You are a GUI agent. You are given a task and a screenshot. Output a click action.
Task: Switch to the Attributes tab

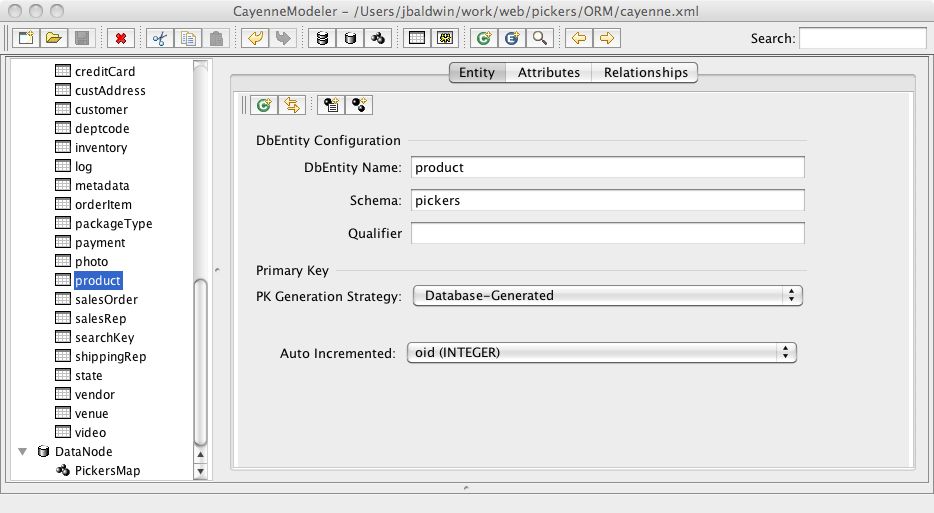[548, 72]
